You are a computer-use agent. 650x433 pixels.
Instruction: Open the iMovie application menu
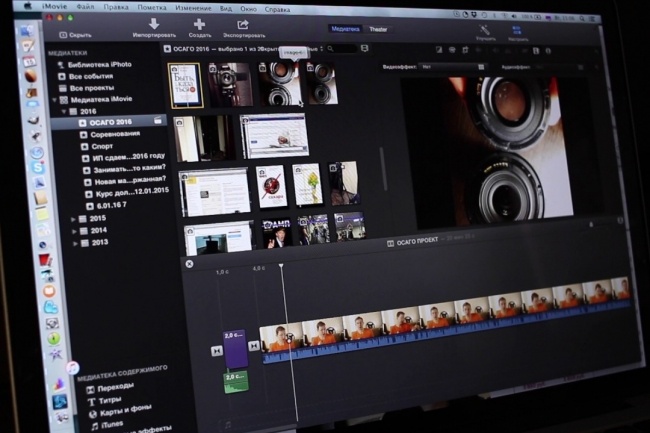55,6
